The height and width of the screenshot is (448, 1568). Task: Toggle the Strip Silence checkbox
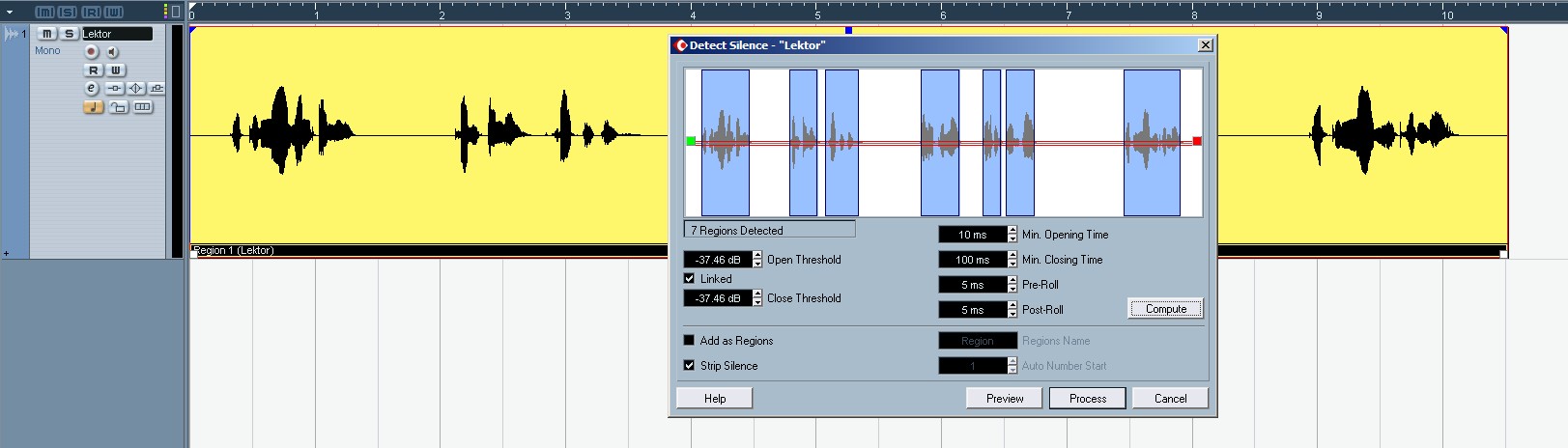pos(689,365)
